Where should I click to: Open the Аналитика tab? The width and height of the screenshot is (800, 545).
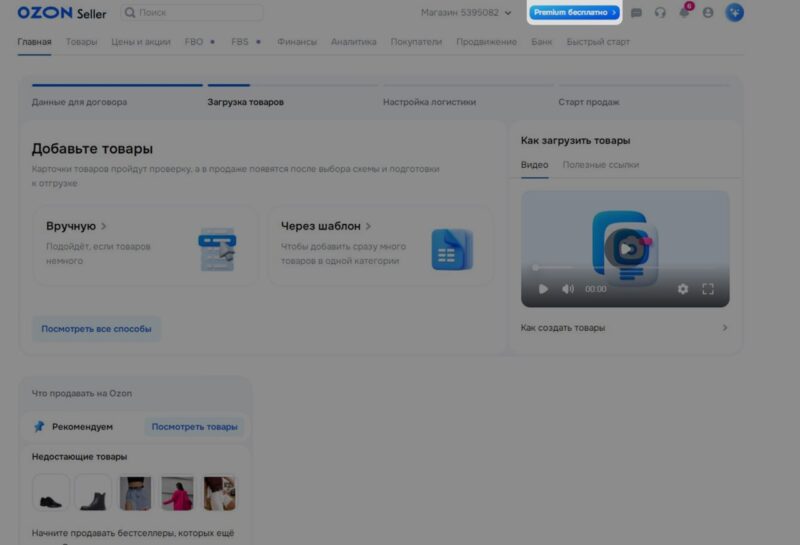click(354, 42)
